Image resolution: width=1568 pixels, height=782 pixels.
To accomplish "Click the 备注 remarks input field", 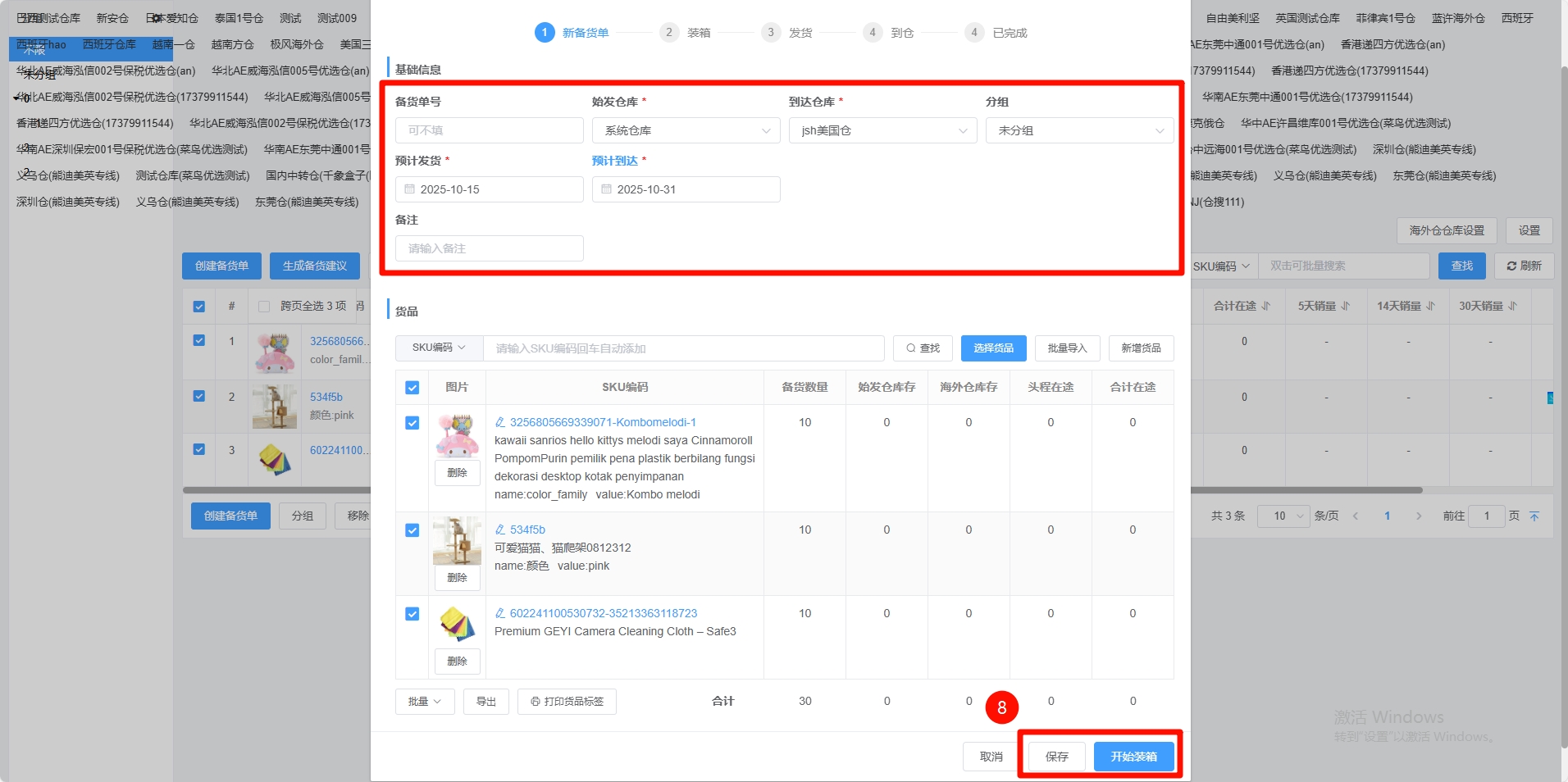I will pyautogui.click(x=490, y=248).
